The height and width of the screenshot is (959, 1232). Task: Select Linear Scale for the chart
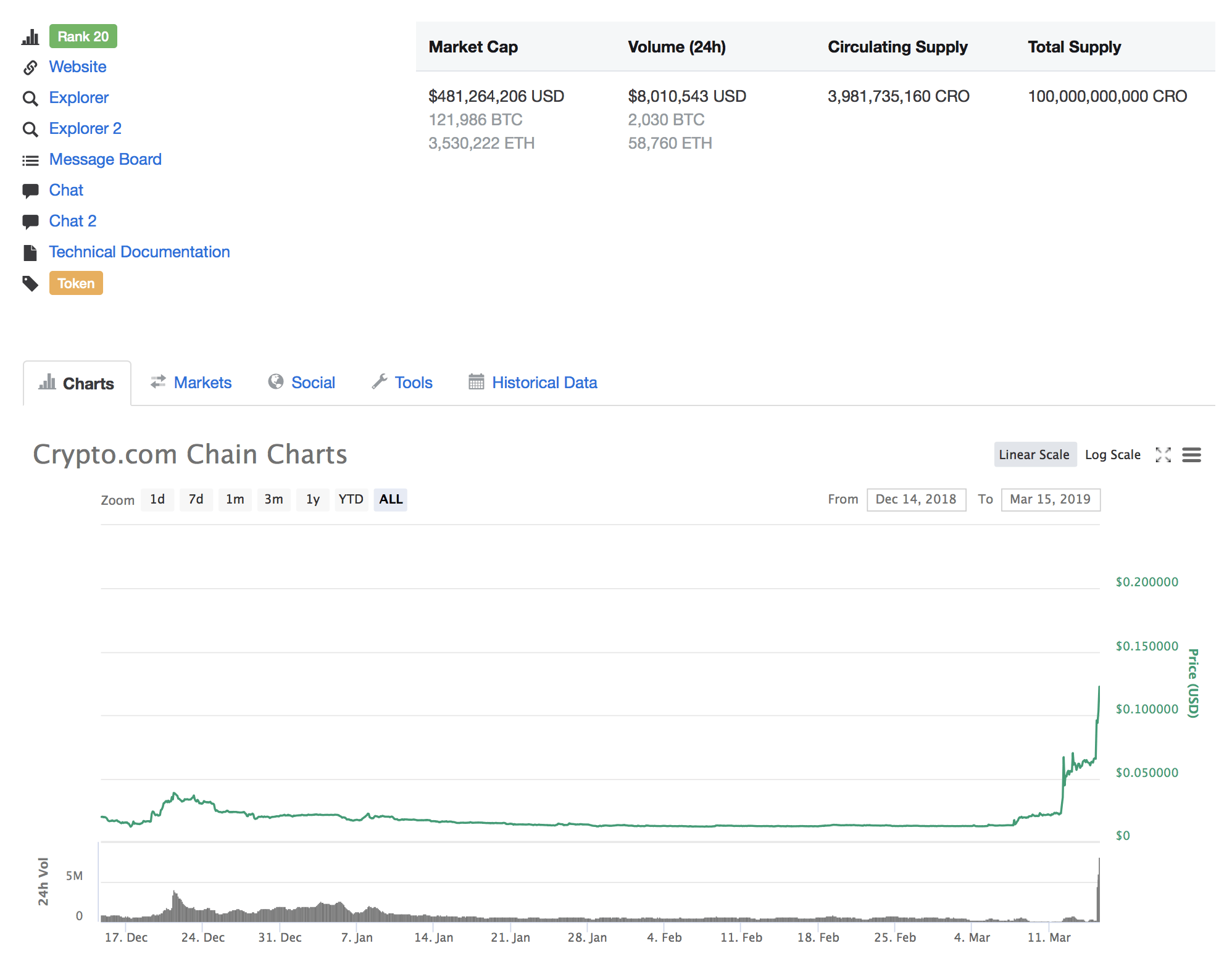click(x=1034, y=455)
